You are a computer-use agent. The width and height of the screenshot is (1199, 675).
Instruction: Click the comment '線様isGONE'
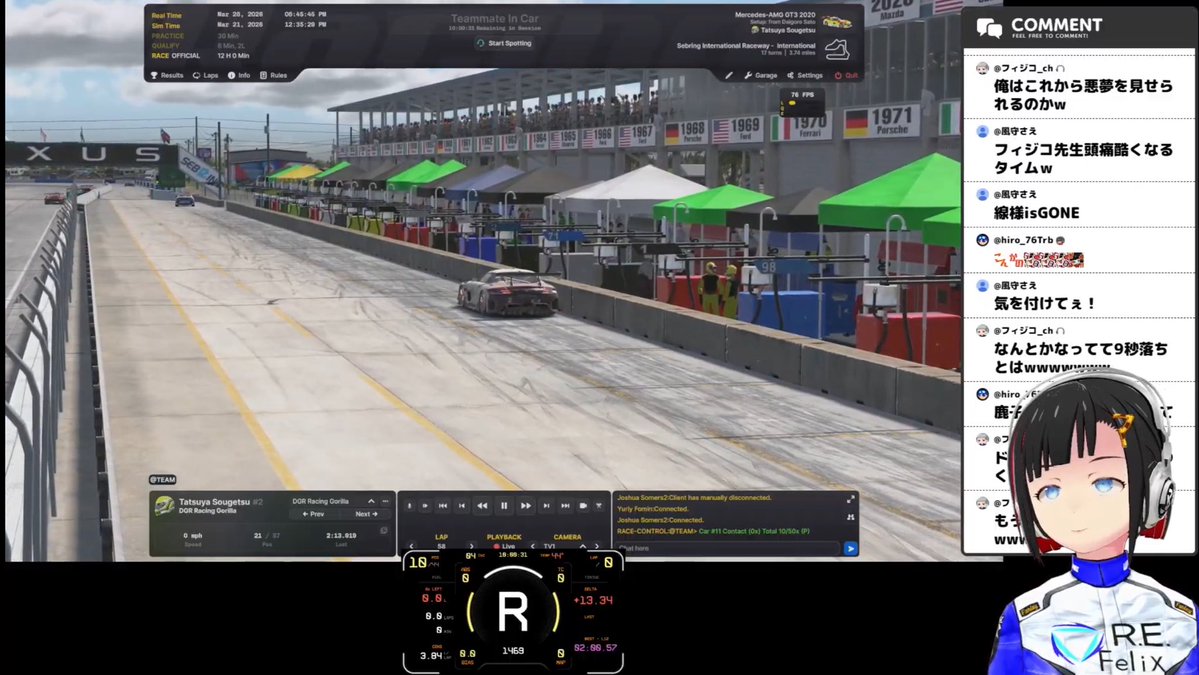tap(1036, 213)
